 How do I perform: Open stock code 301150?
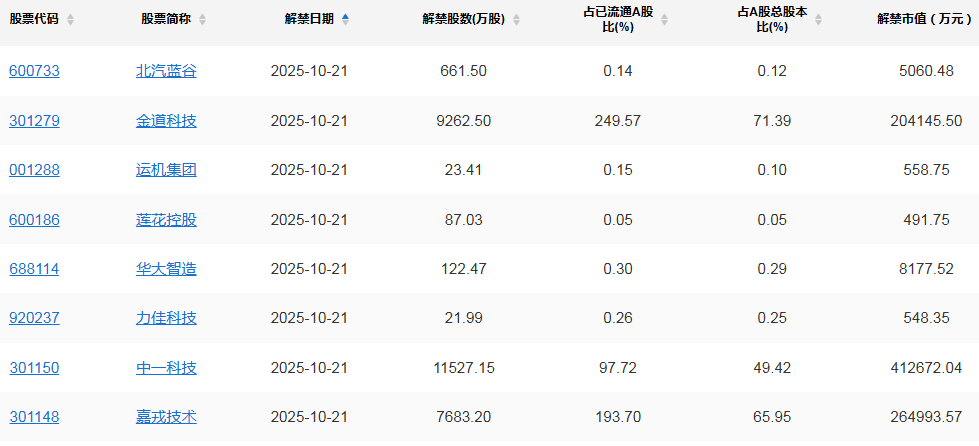tap(34, 368)
